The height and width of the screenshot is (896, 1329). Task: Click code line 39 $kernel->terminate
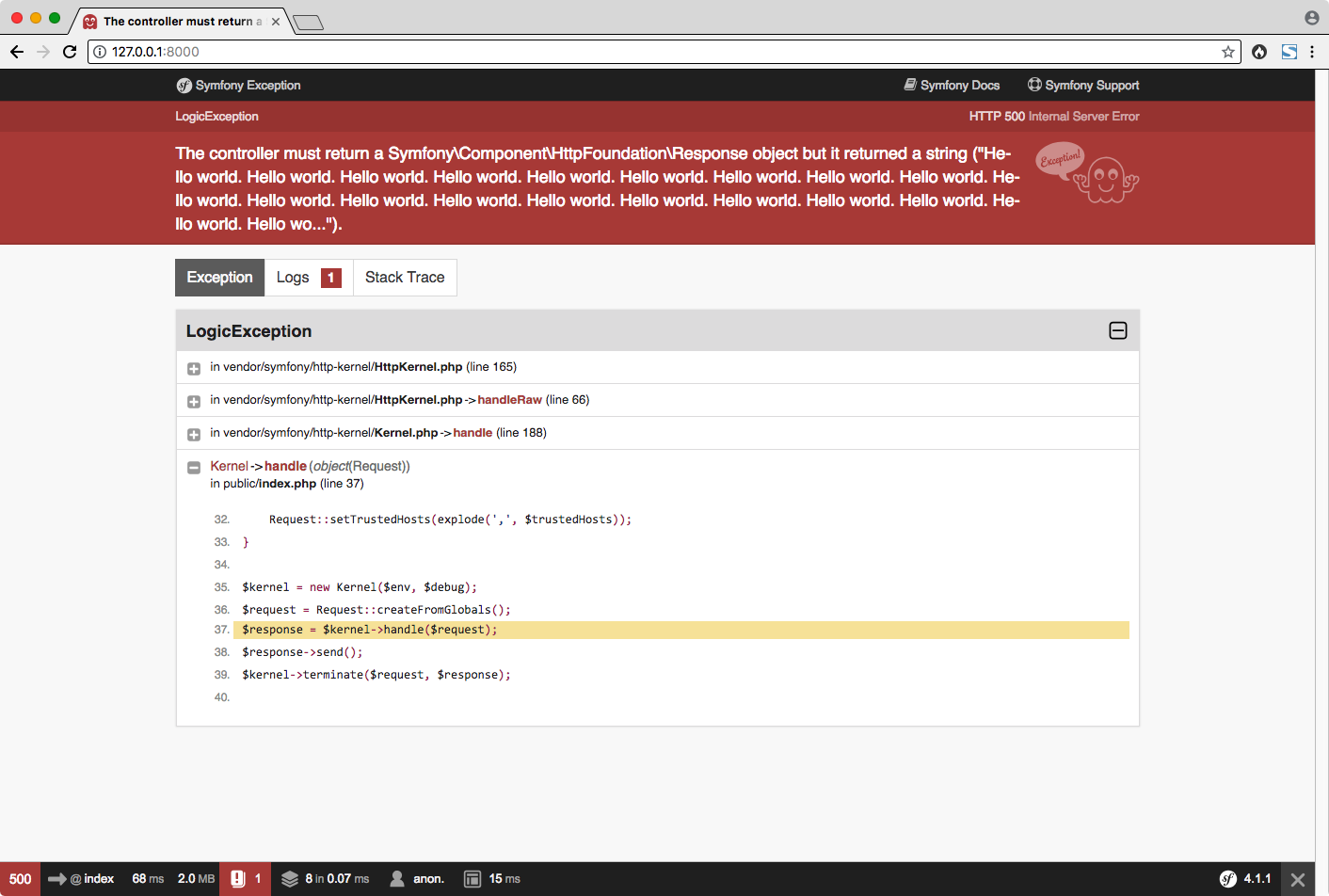(376, 675)
